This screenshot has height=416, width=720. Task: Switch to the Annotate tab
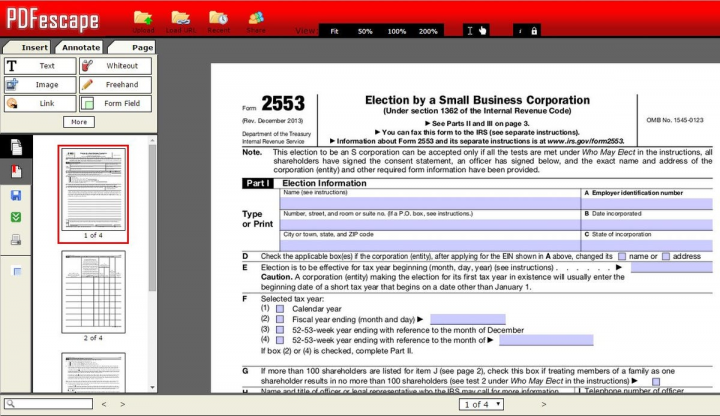pos(80,47)
